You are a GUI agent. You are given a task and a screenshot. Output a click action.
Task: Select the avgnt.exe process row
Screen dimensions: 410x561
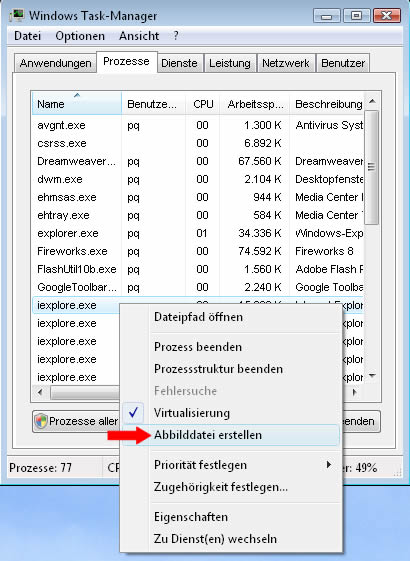(198, 126)
